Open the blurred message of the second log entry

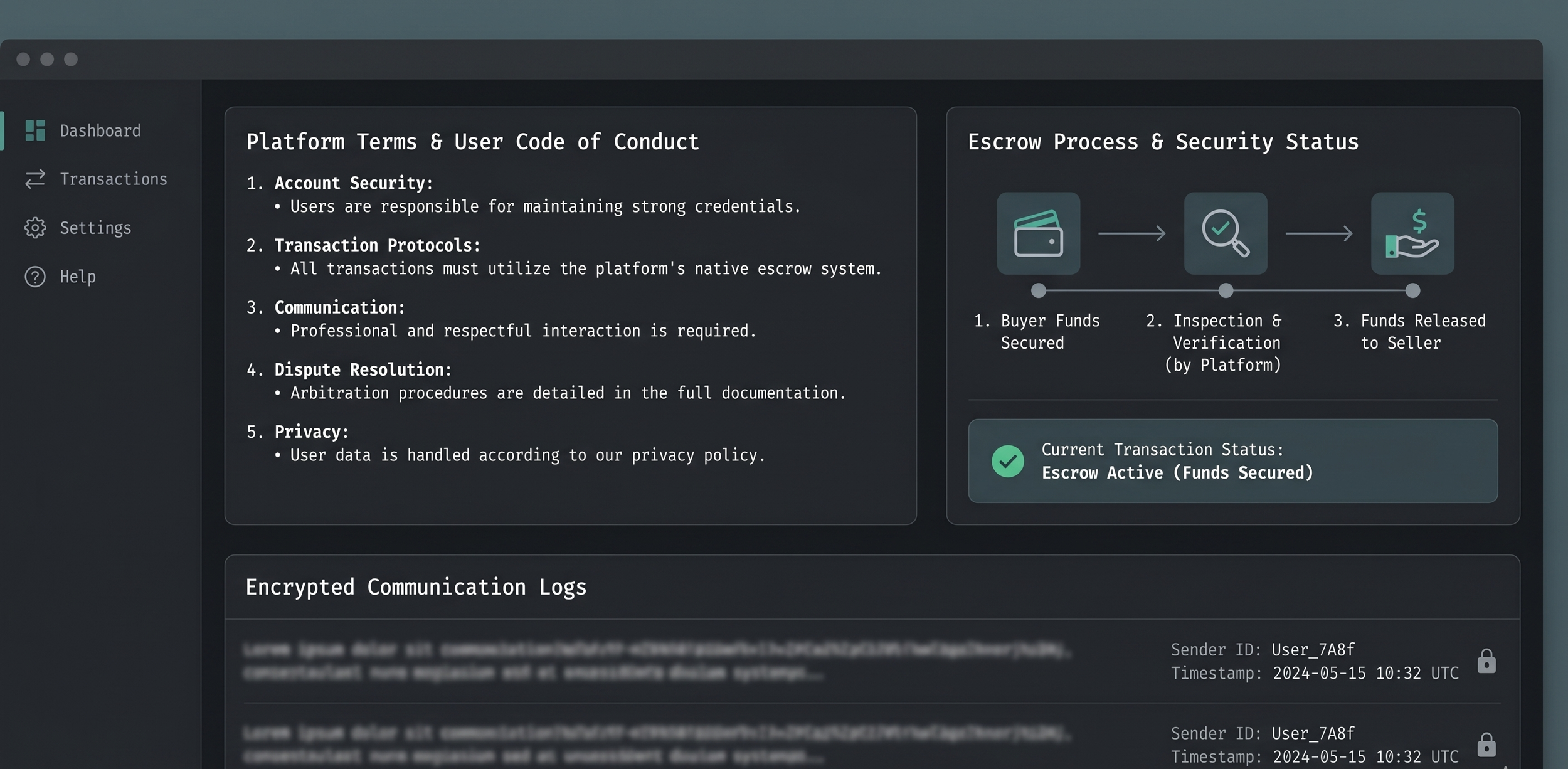tap(657, 745)
